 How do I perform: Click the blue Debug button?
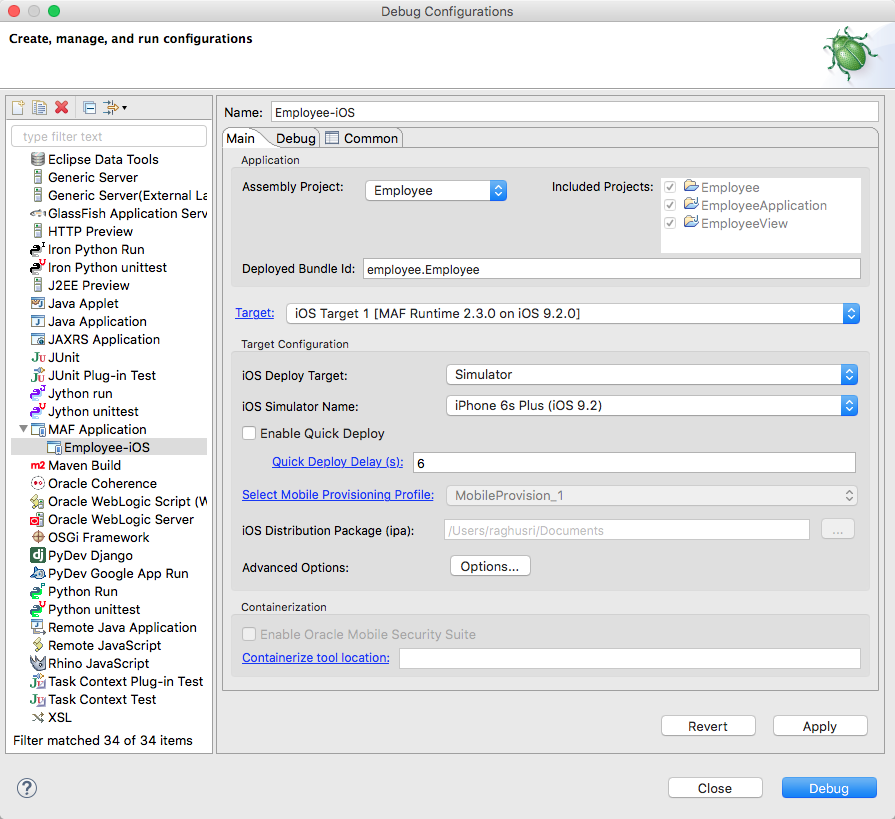point(829,788)
